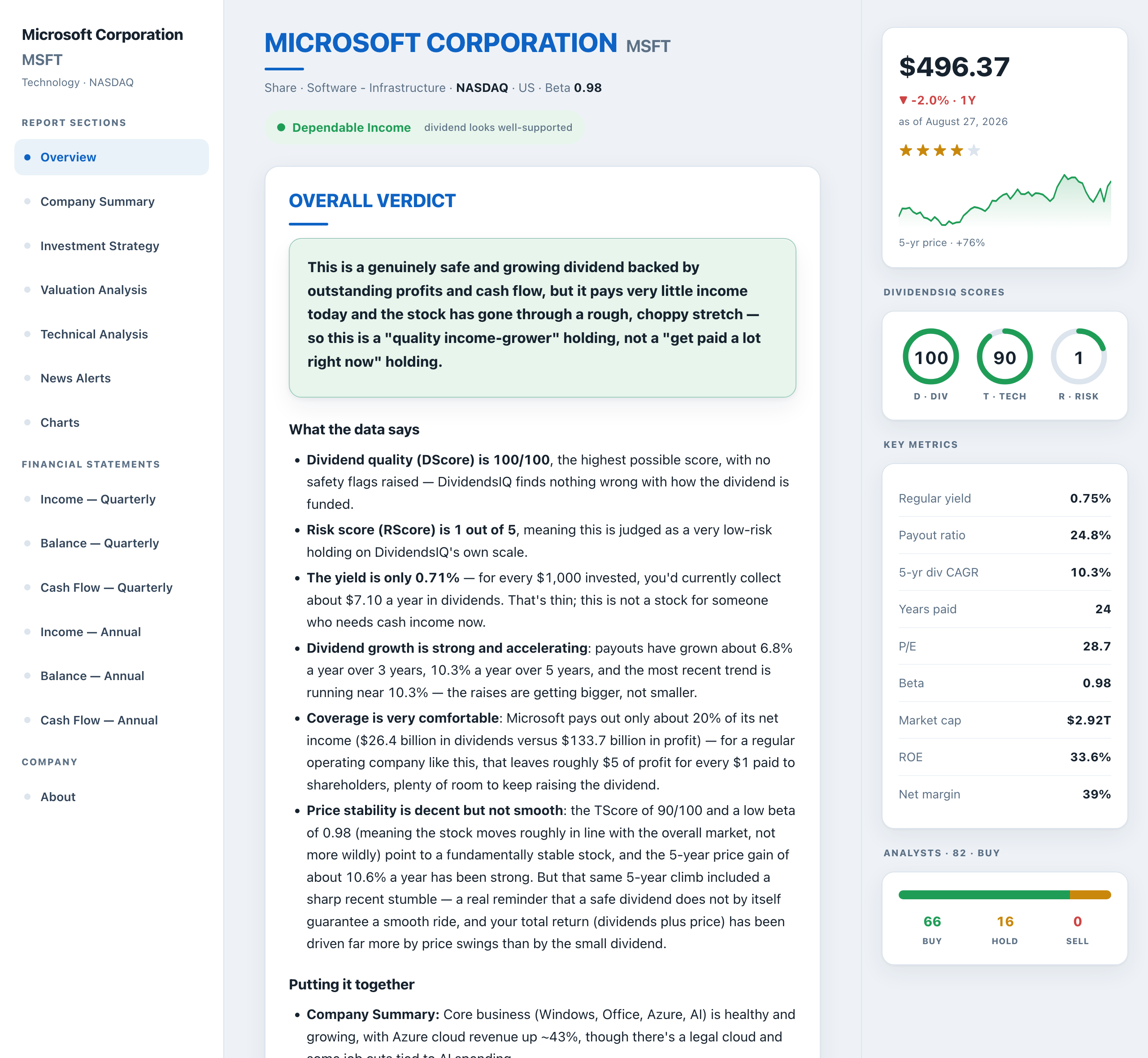Image resolution: width=1148 pixels, height=1058 pixels.
Task: Click the orange Hold portion of analyst bar
Action: (x=1091, y=895)
